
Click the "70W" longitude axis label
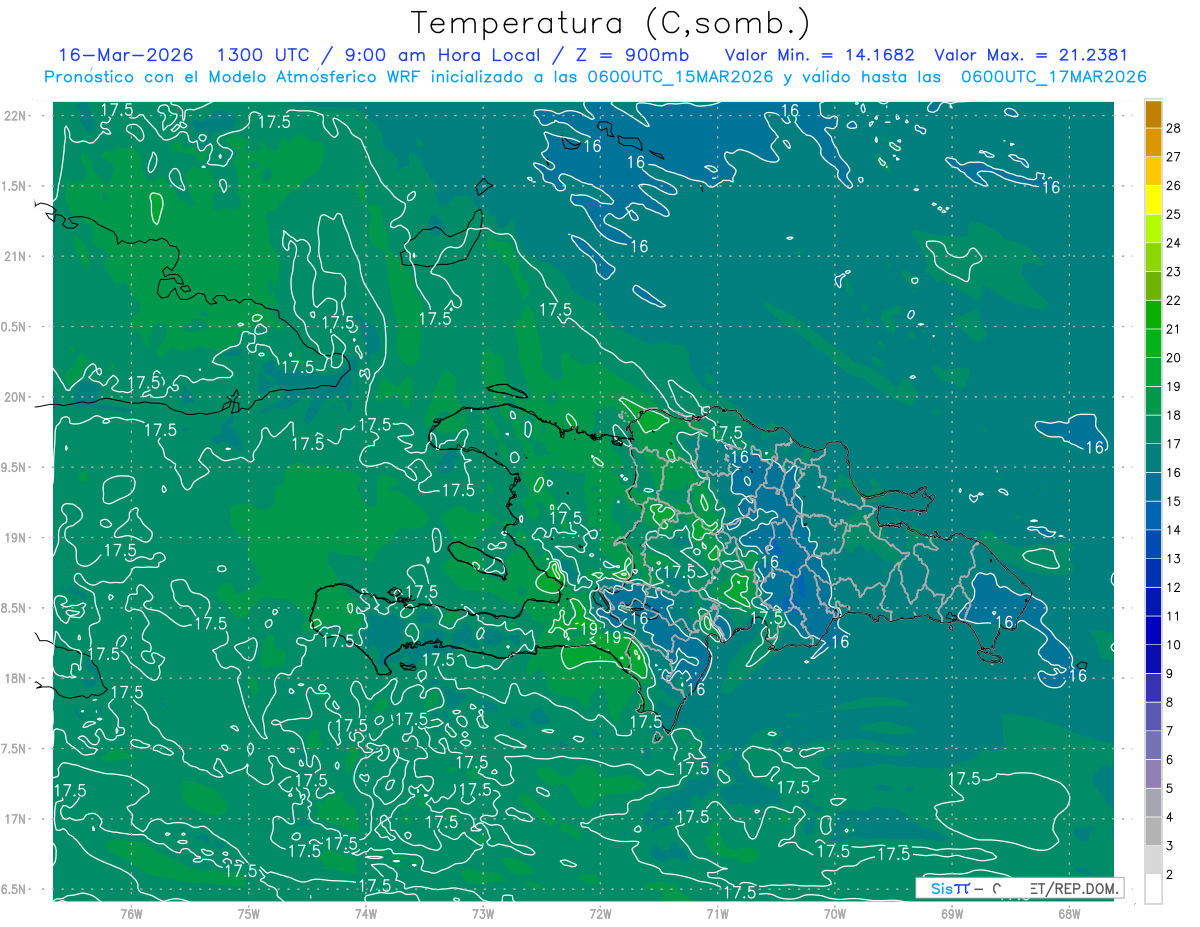835,913
